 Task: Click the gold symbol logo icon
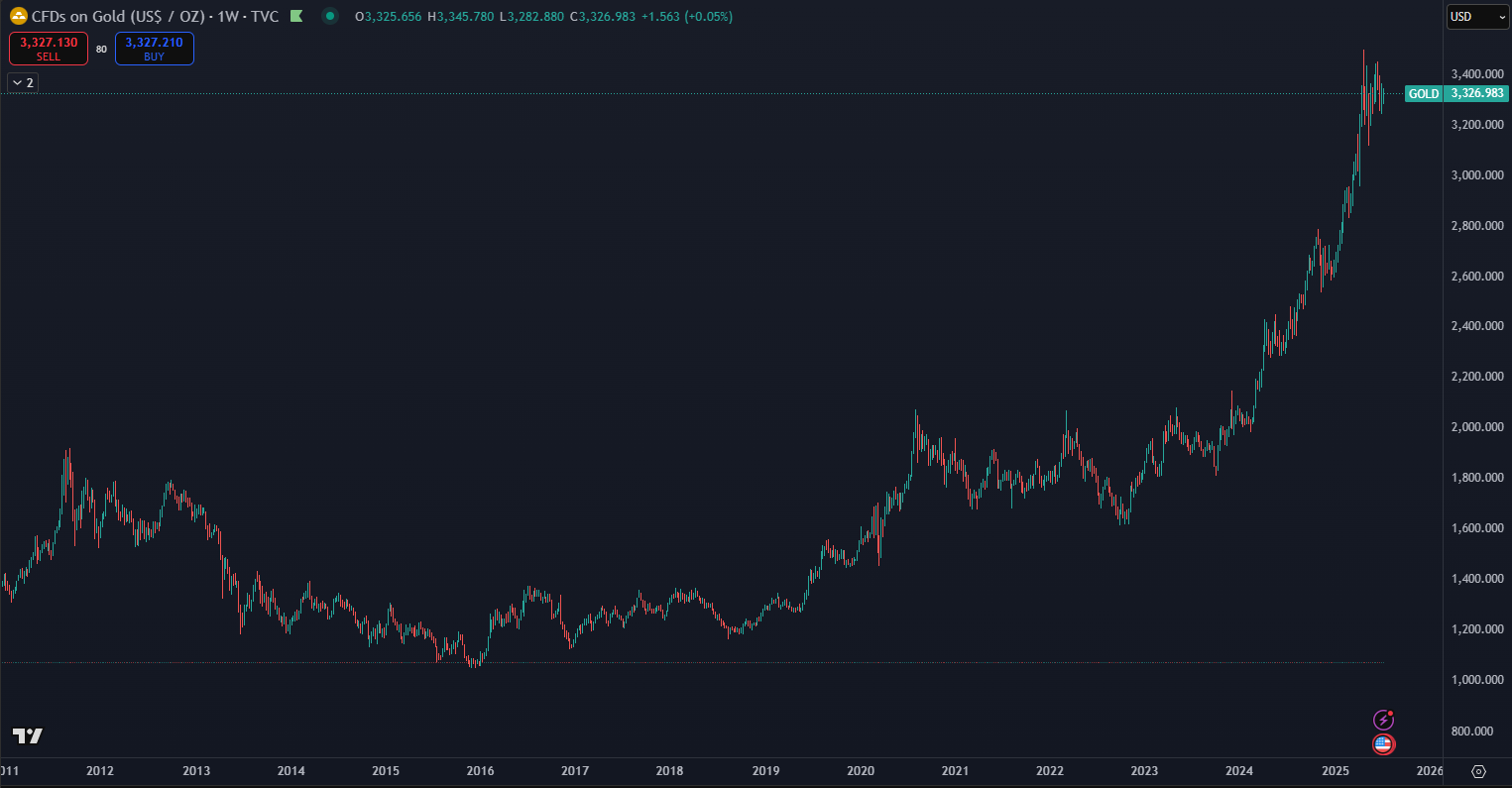[18, 16]
